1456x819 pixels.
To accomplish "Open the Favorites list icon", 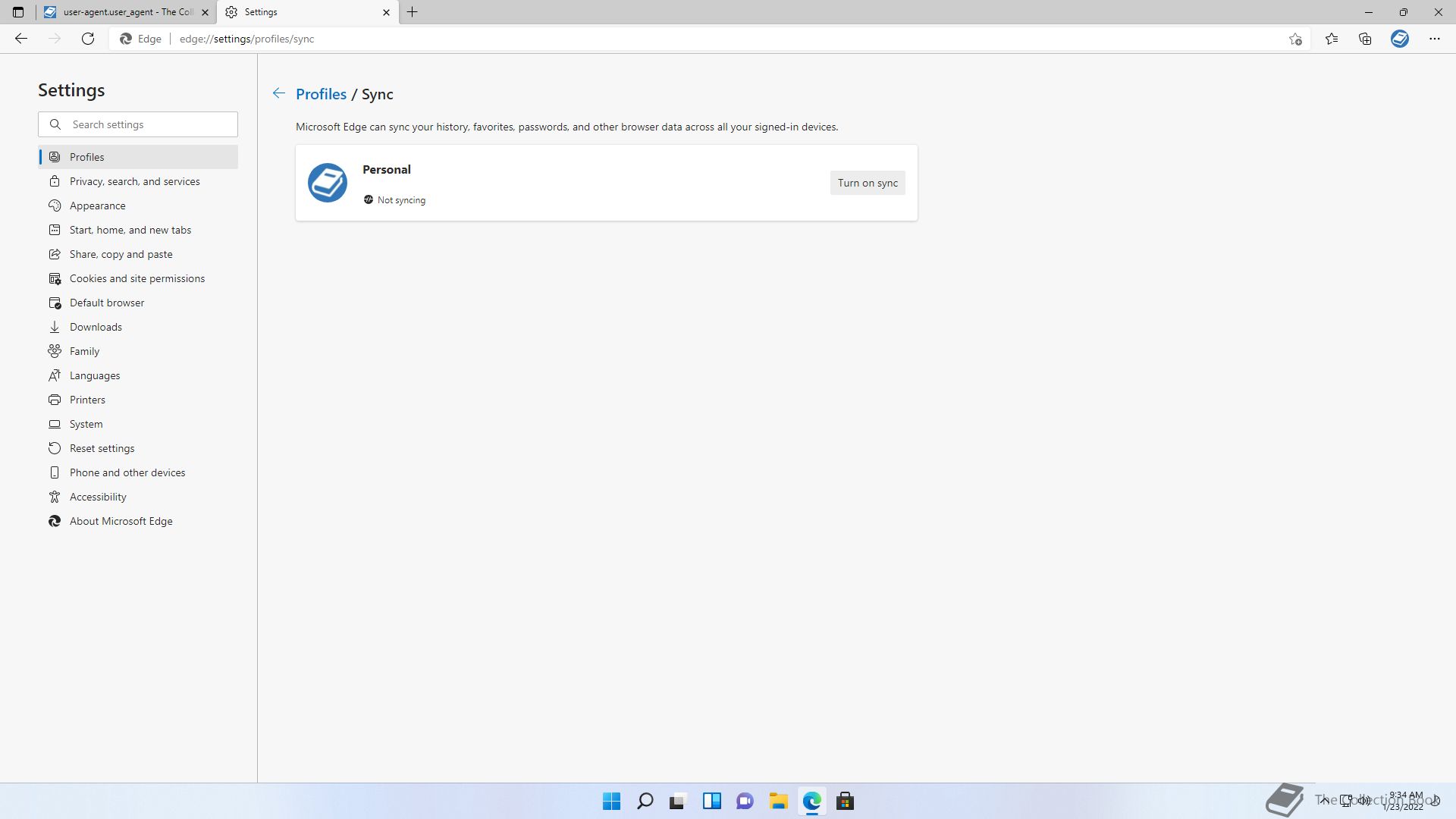I will (x=1332, y=39).
